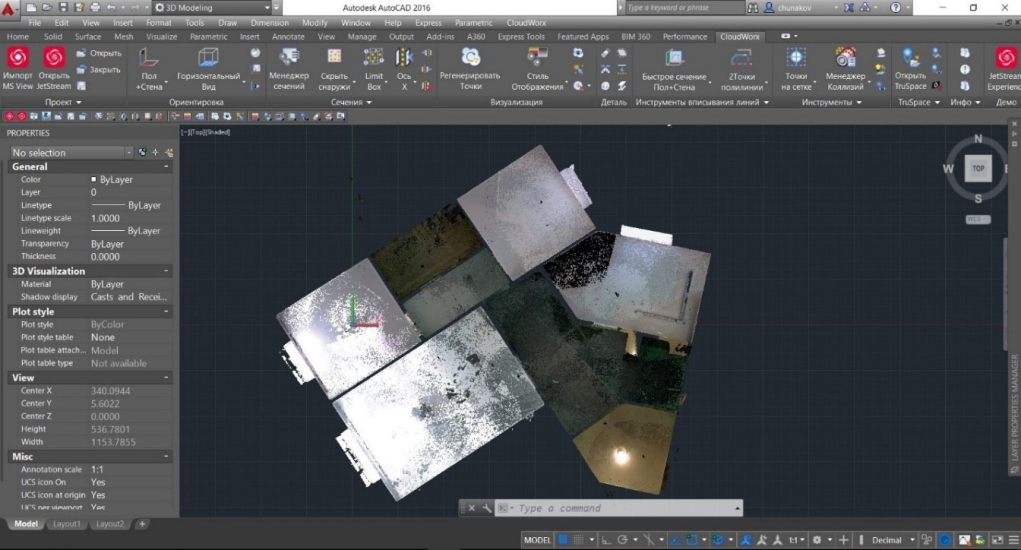
Task: Toggle MODEL space button in status bar
Action: point(537,540)
